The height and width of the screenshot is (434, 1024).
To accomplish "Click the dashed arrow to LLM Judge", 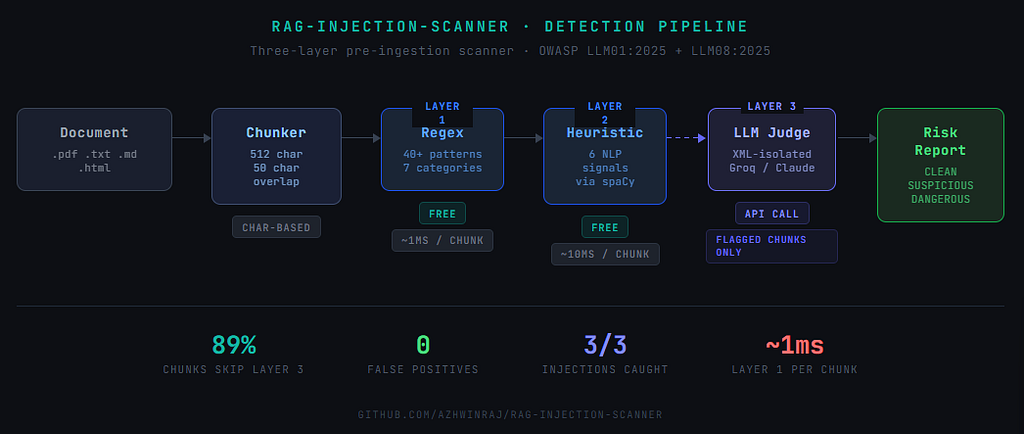I will 687,138.
